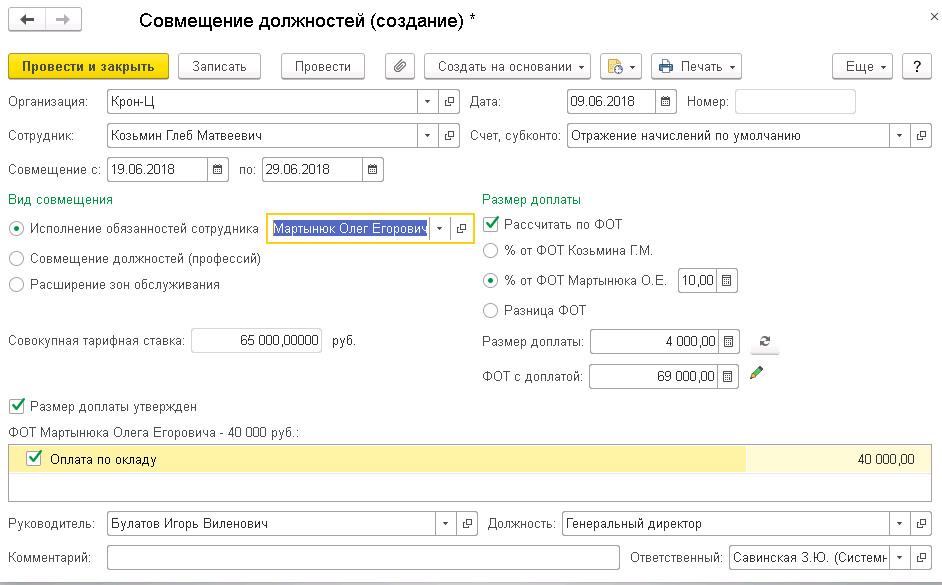Image resolution: width=942 pixels, height=585 pixels.
Task: Open the Сотрудник record in a new form
Action: [x=449, y=136]
